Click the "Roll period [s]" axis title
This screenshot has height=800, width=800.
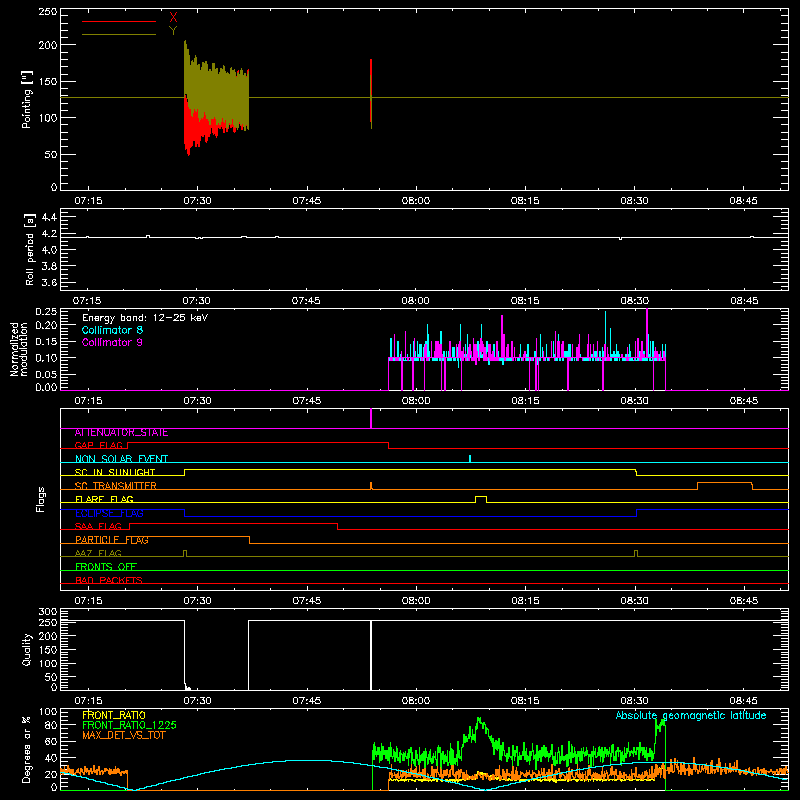click(29, 249)
